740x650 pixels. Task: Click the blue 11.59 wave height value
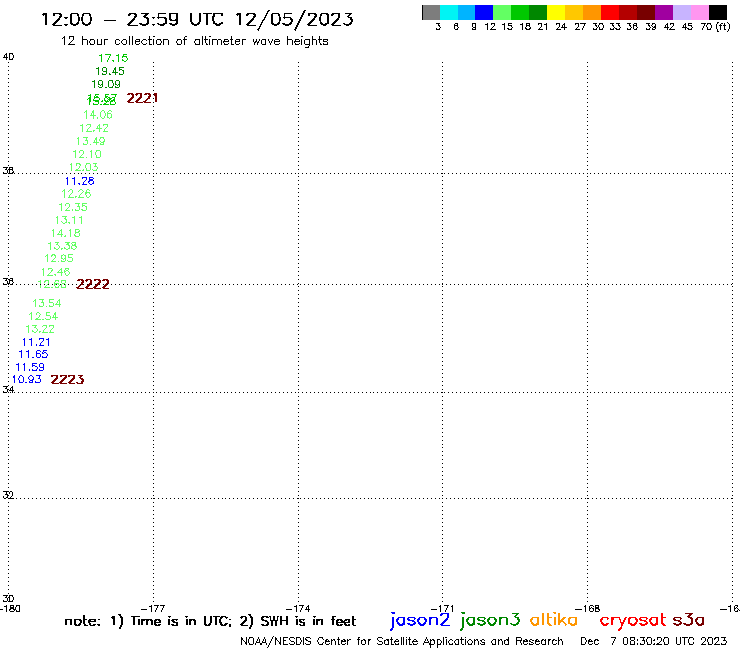30,367
